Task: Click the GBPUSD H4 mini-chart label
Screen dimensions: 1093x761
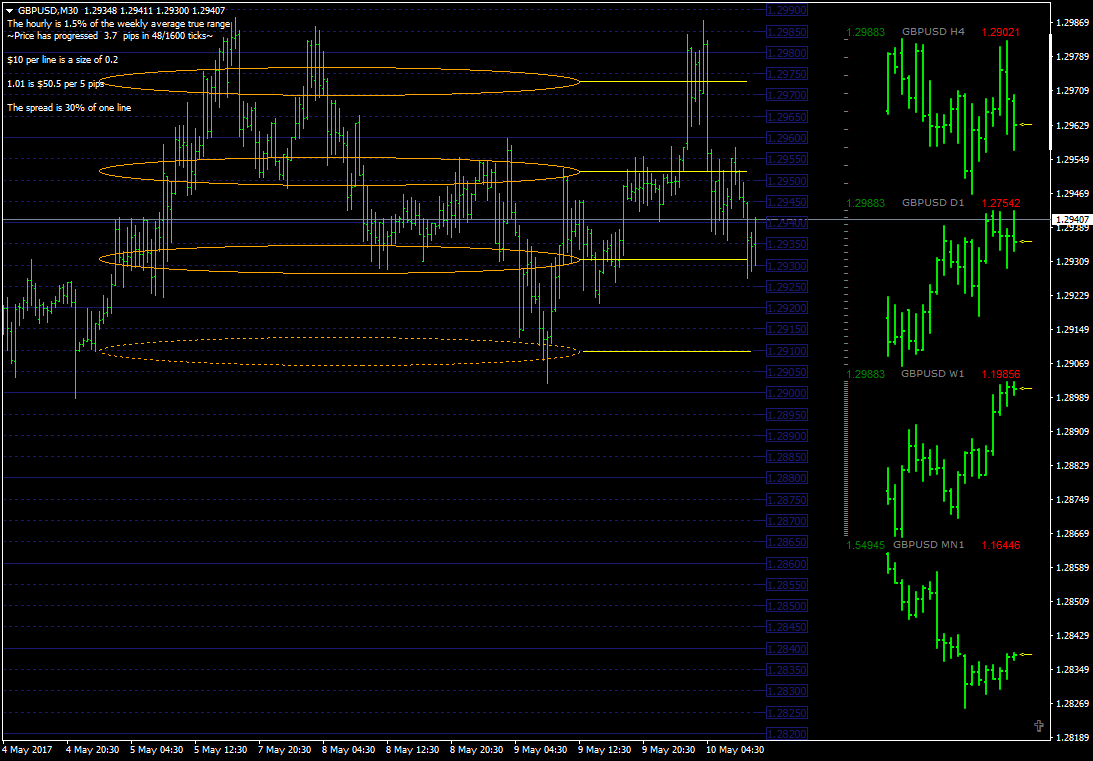Action: (x=933, y=32)
